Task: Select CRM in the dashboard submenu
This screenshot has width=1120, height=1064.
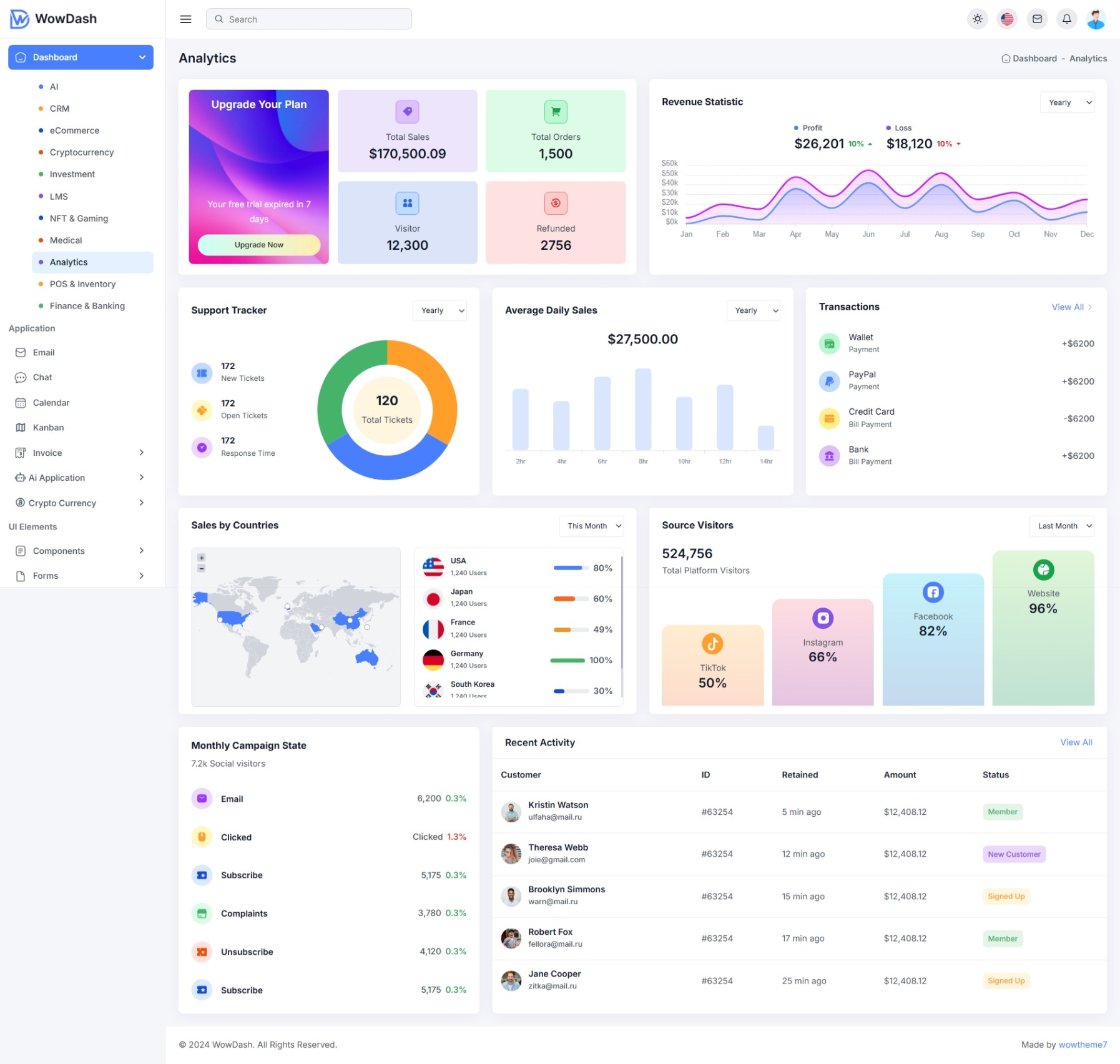Action: tap(59, 109)
